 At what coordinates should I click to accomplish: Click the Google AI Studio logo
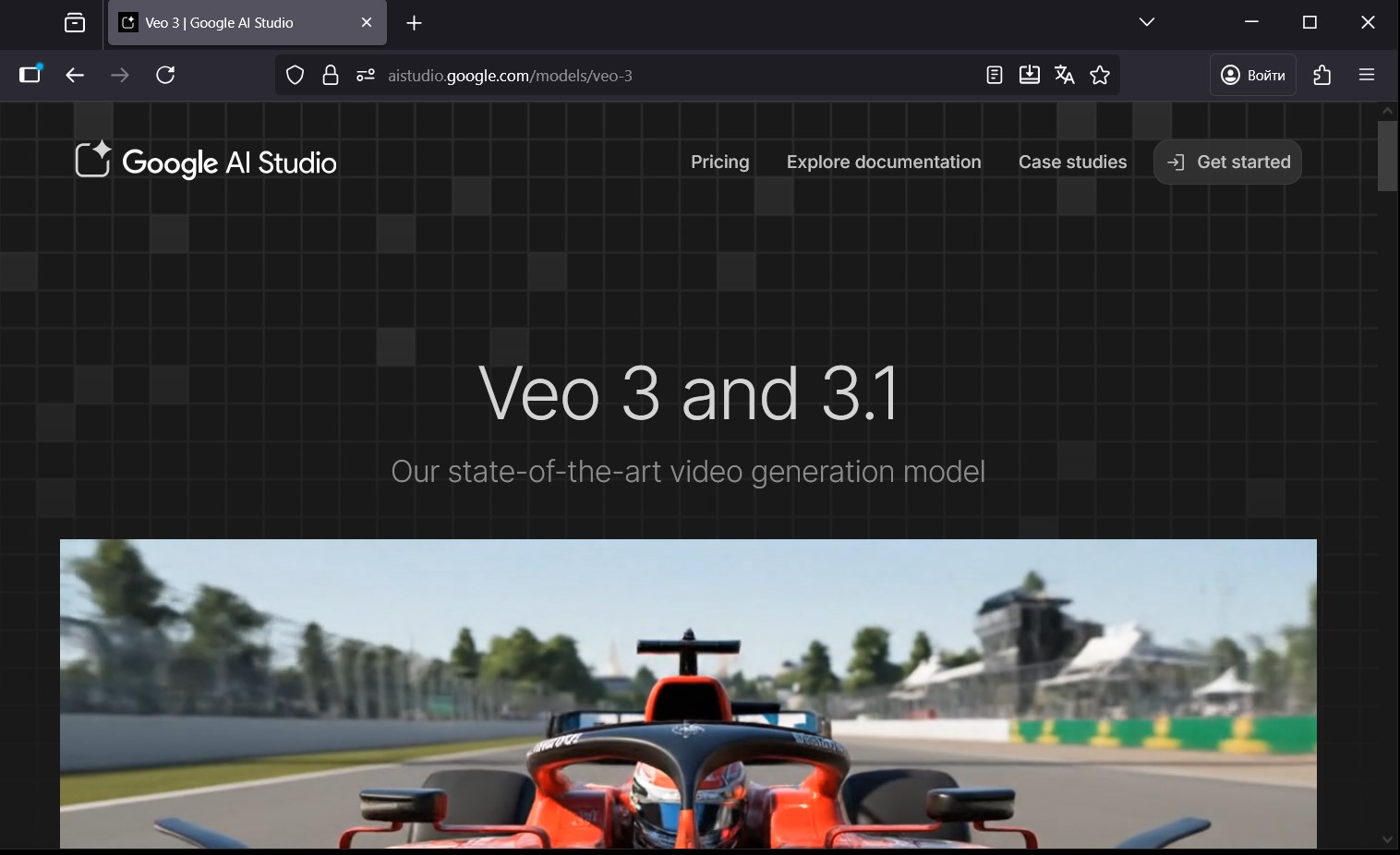[205, 162]
